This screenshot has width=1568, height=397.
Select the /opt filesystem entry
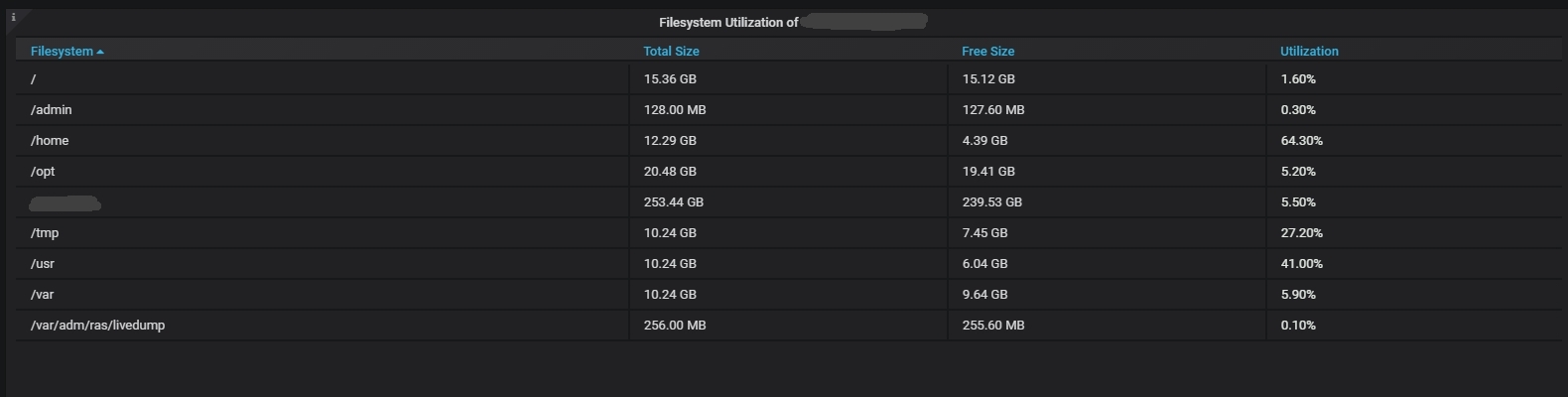click(43, 172)
